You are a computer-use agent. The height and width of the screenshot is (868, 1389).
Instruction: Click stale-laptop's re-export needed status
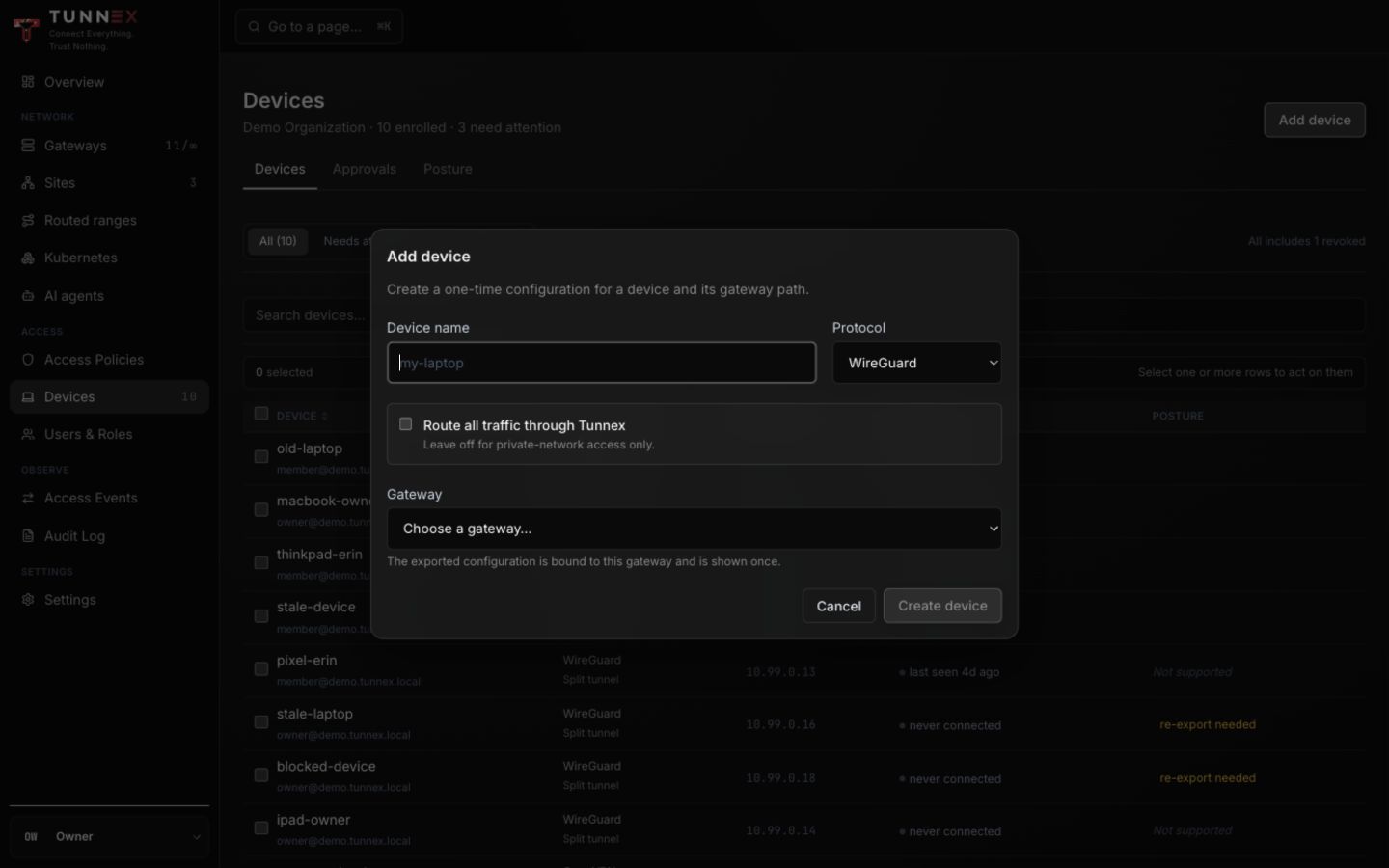(1208, 725)
